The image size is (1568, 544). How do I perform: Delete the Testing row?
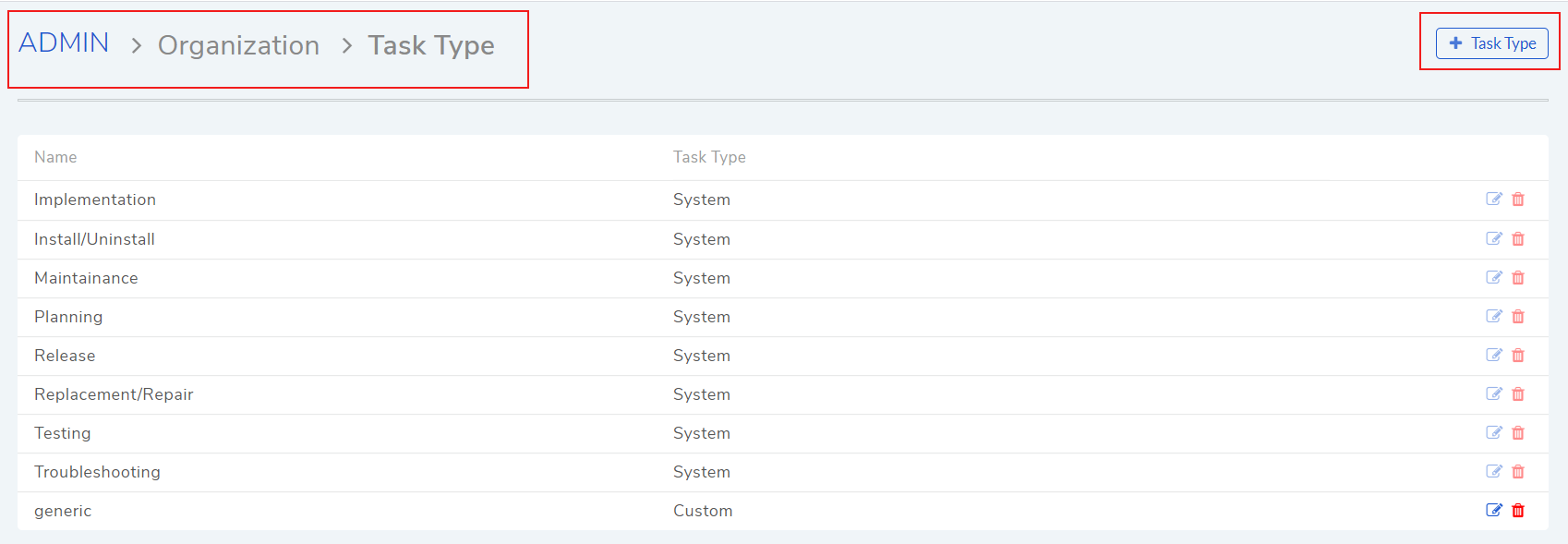[x=1518, y=433]
